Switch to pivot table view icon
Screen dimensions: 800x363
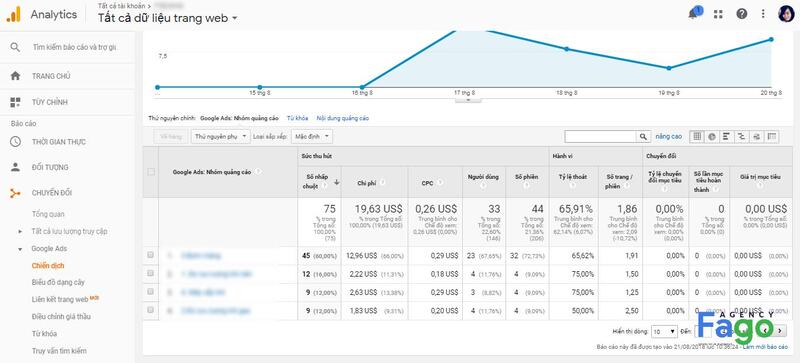pos(771,136)
